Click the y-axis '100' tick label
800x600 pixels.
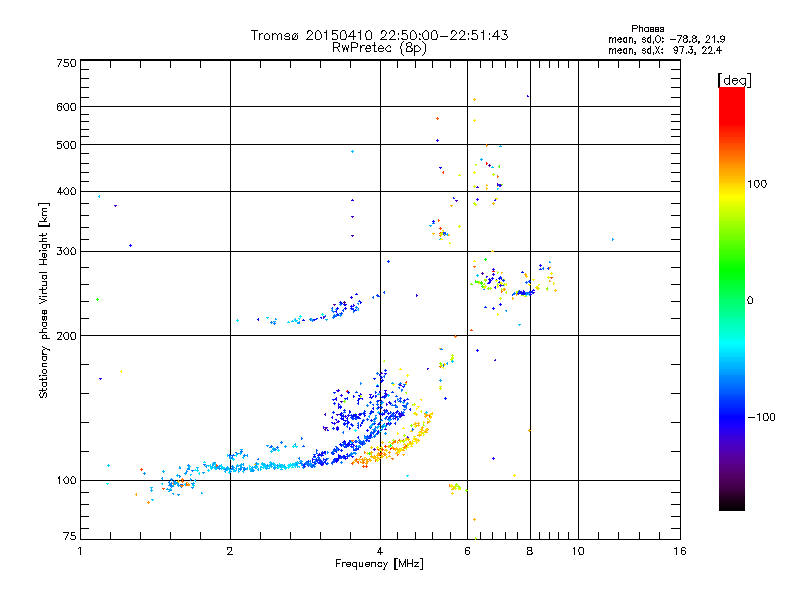pos(66,480)
